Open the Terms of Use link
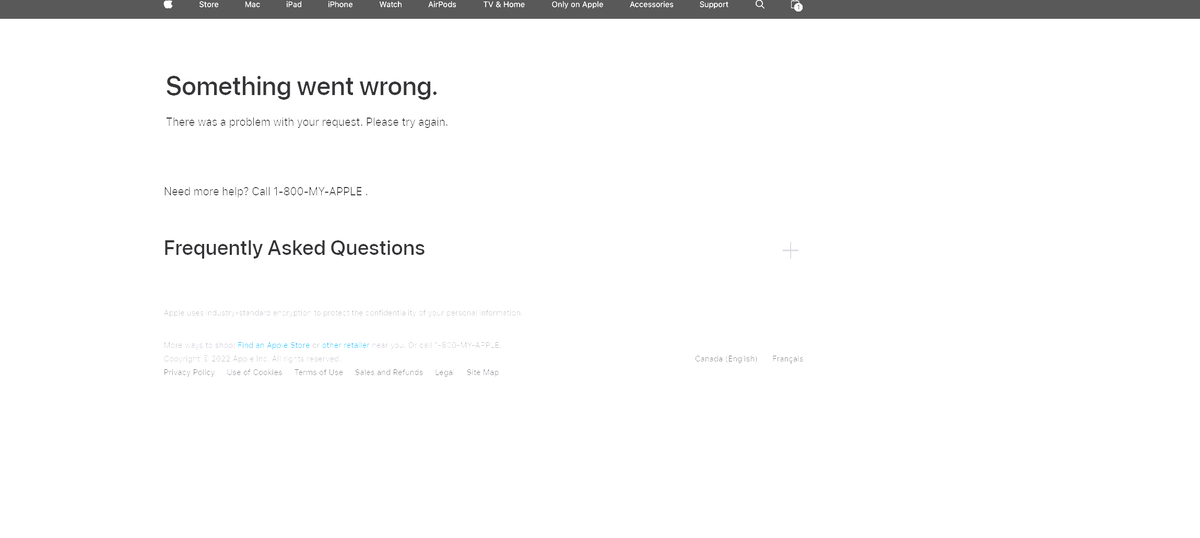The image size is (1200, 538). (x=319, y=373)
